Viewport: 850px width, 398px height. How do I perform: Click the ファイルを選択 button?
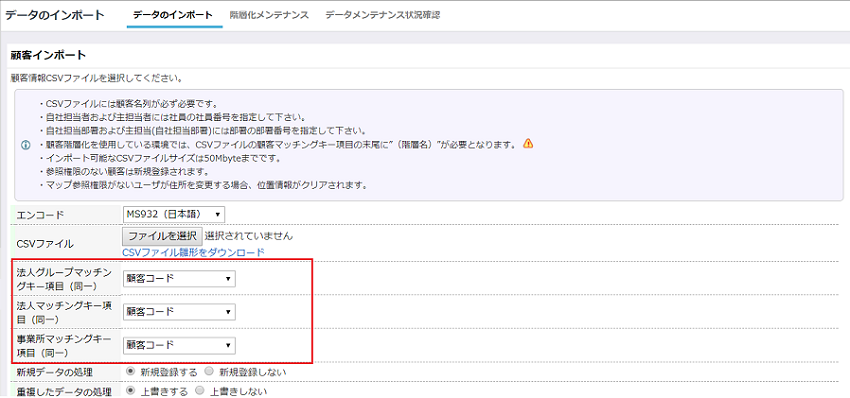click(x=163, y=236)
